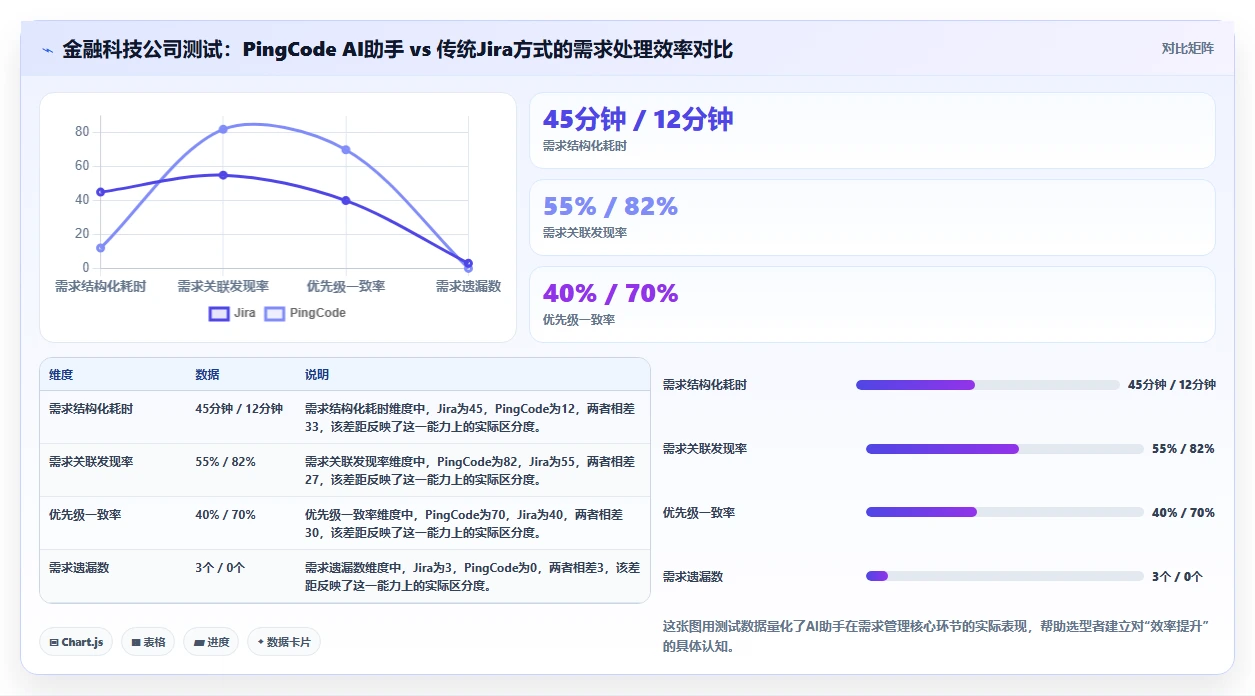Viewport: 1255px width, 696px height.
Task: Click the 需求遗漏数 label left of its progress bar
Action: pos(693,577)
